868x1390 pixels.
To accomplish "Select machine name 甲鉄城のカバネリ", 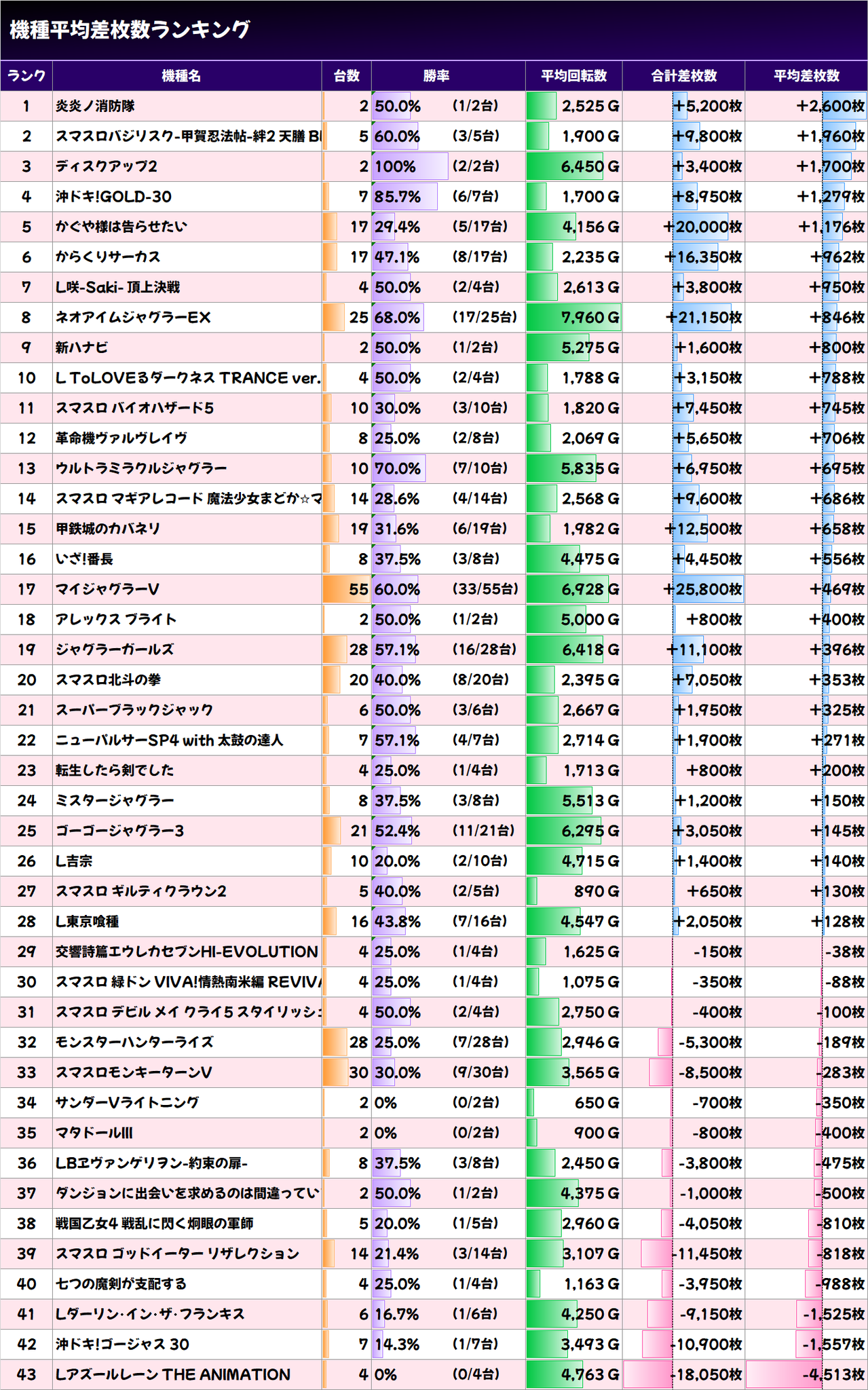I will coord(108,529).
